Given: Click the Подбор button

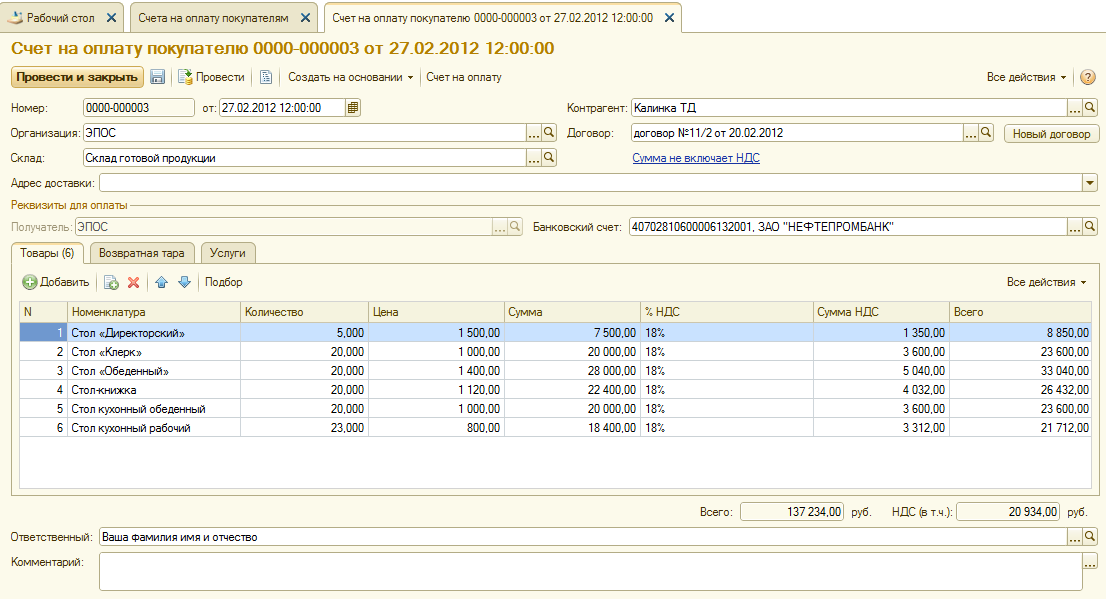Looking at the screenshot, I should pyautogui.click(x=224, y=282).
